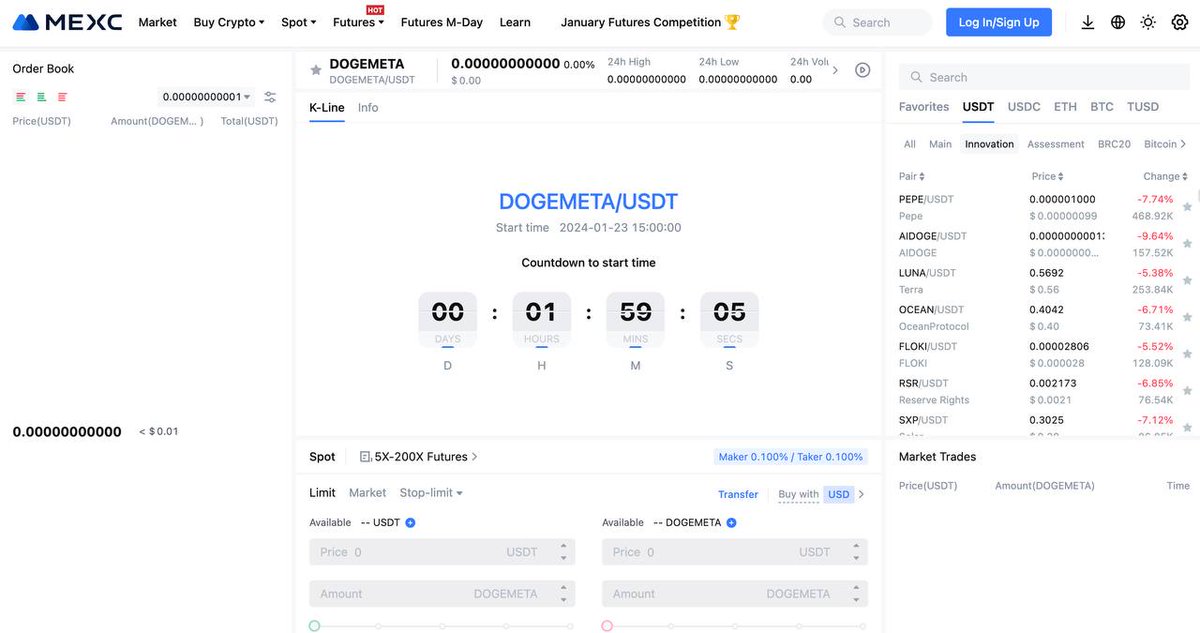This screenshot has height=633, width=1200.
Task: Open Learn in top navigation
Action: click(x=515, y=22)
